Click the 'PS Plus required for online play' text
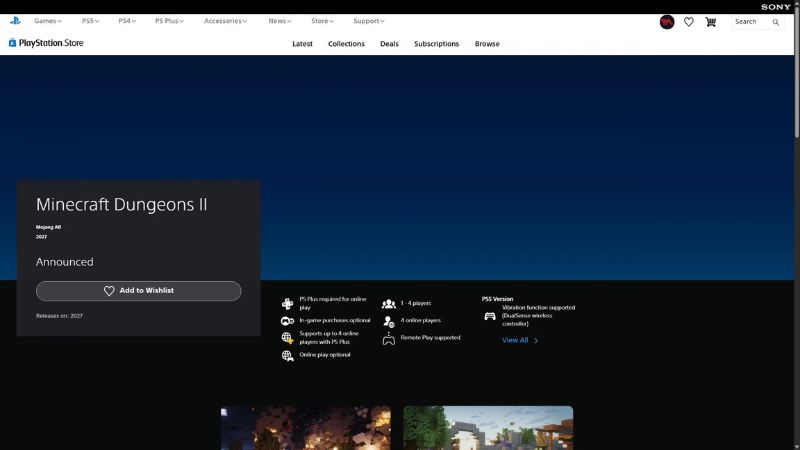This screenshot has height=450, width=800. (333, 303)
